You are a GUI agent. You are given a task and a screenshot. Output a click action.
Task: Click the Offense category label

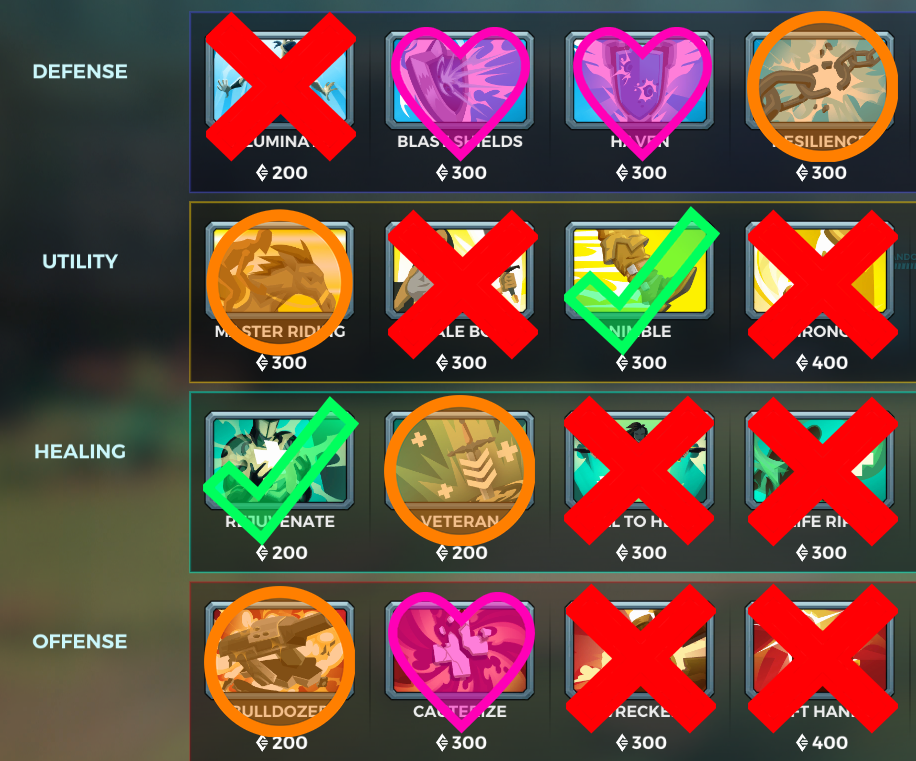(x=80, y=641)
